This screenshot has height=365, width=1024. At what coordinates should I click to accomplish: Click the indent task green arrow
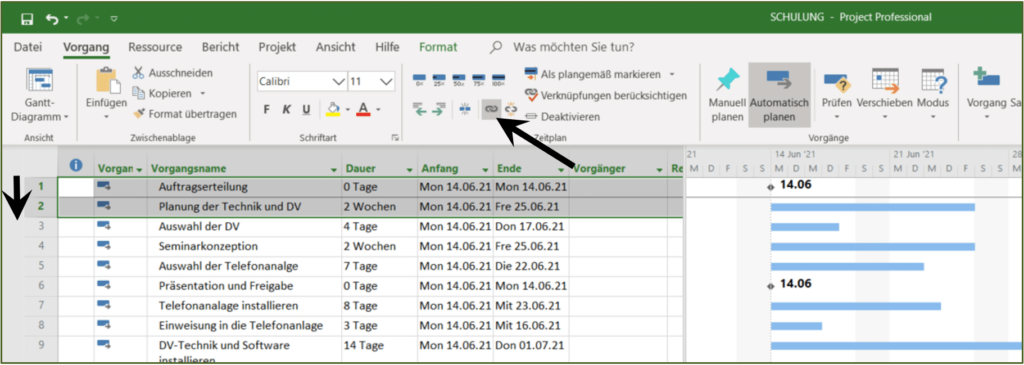point(438,111)
